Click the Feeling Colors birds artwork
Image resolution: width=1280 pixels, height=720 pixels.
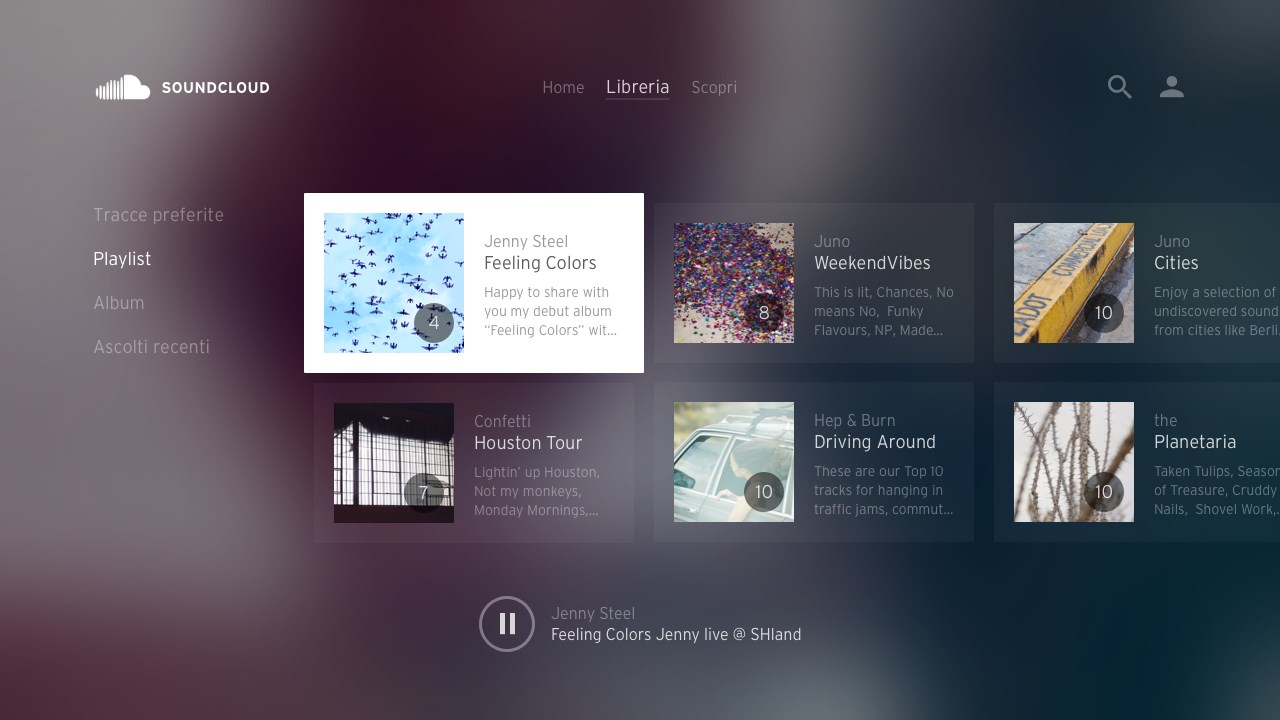click(x=394, y=283)
